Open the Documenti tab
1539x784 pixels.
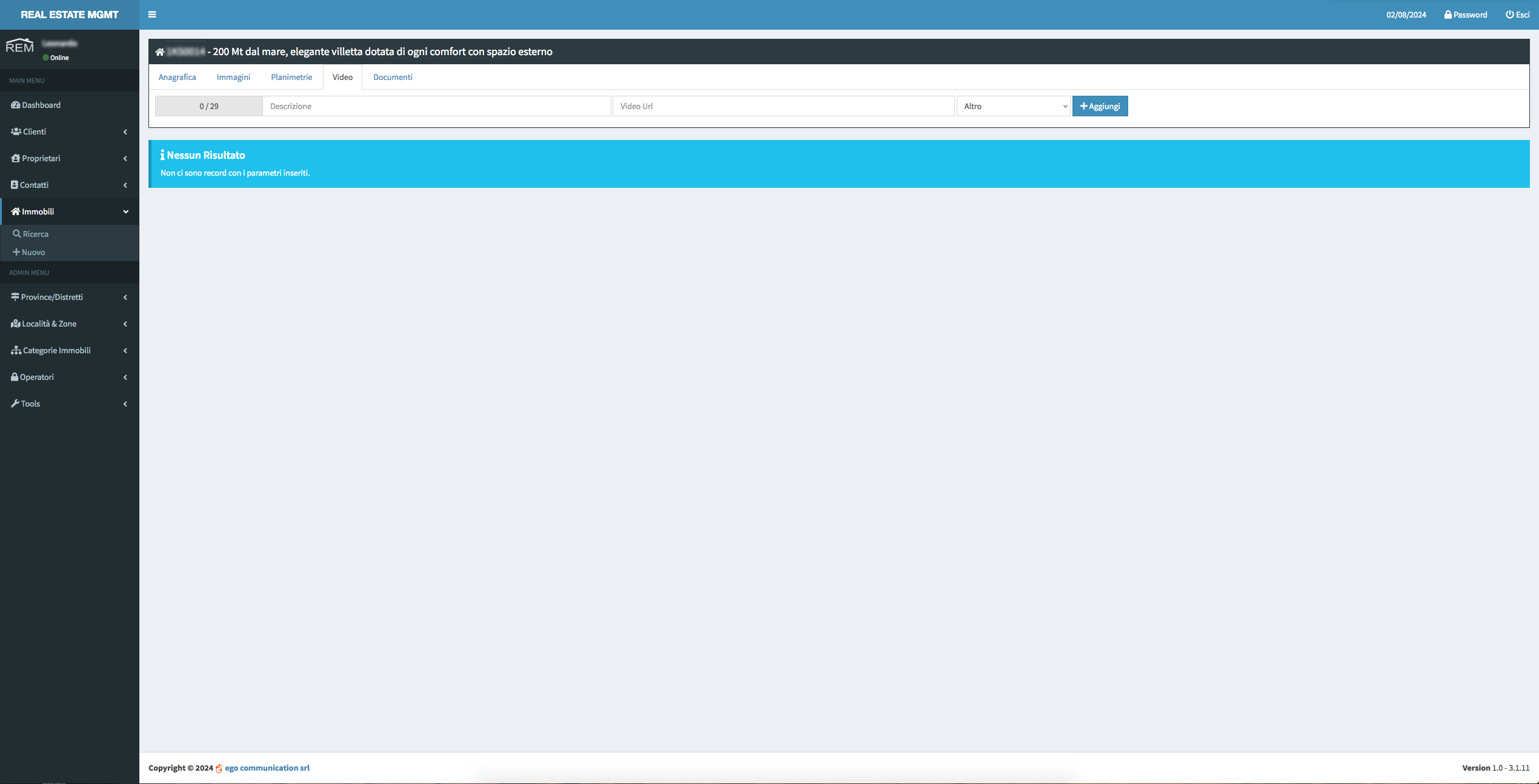(x=393, y=77)
